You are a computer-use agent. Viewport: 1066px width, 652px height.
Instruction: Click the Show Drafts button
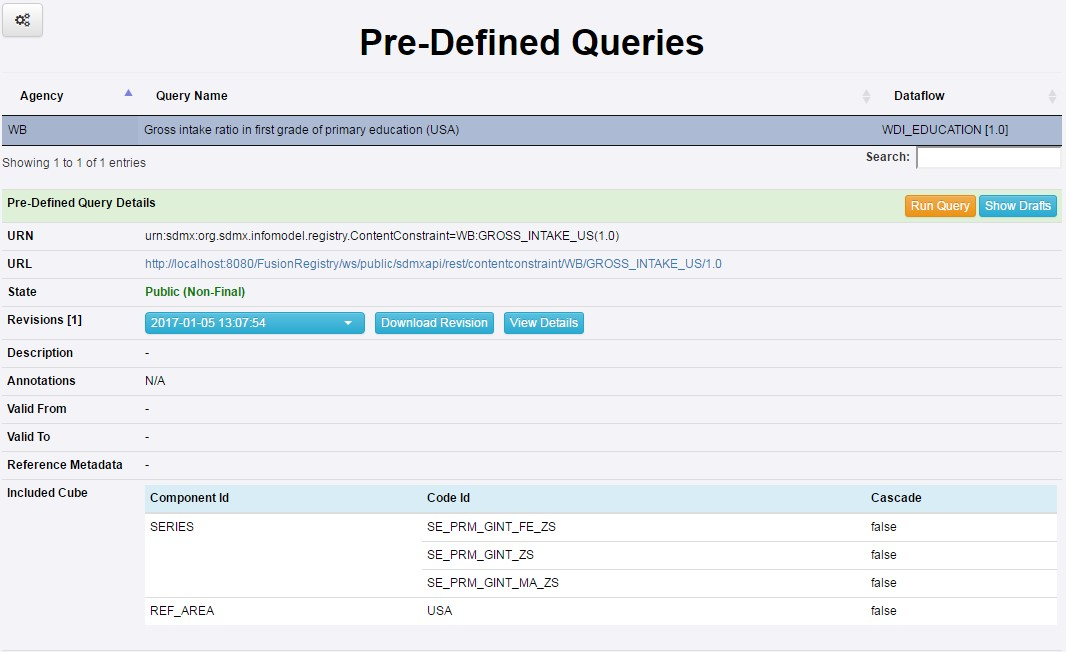pos(1017,206)
